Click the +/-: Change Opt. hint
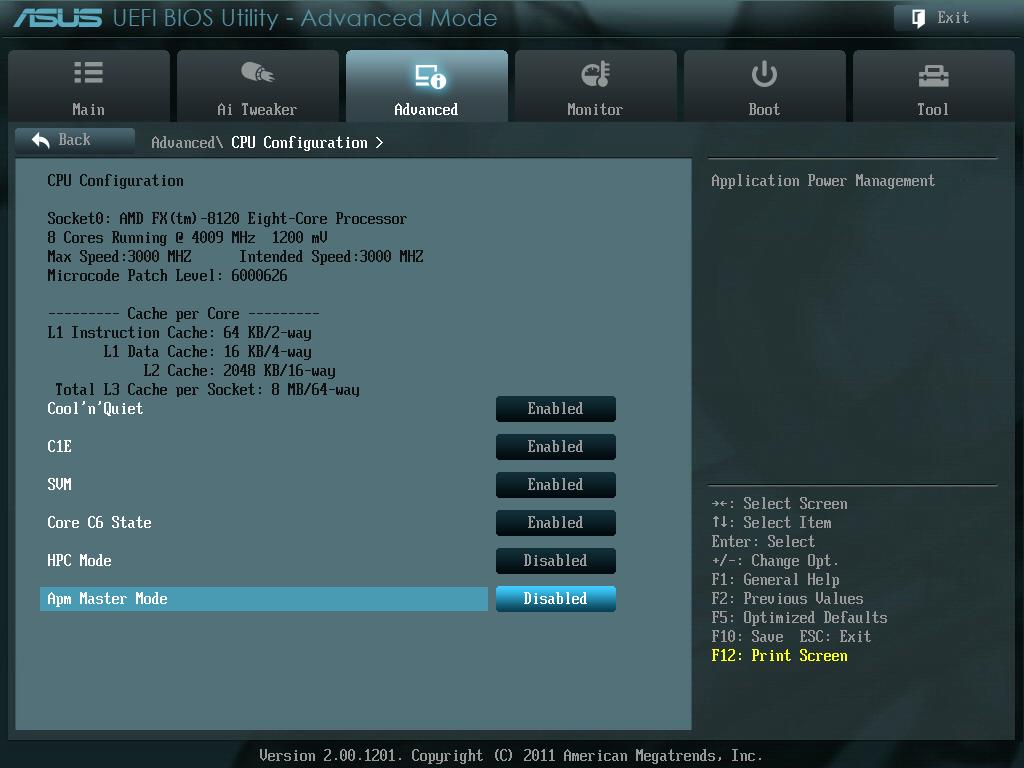This screenshot has width=1024, height=768. [x=775, y=560]
